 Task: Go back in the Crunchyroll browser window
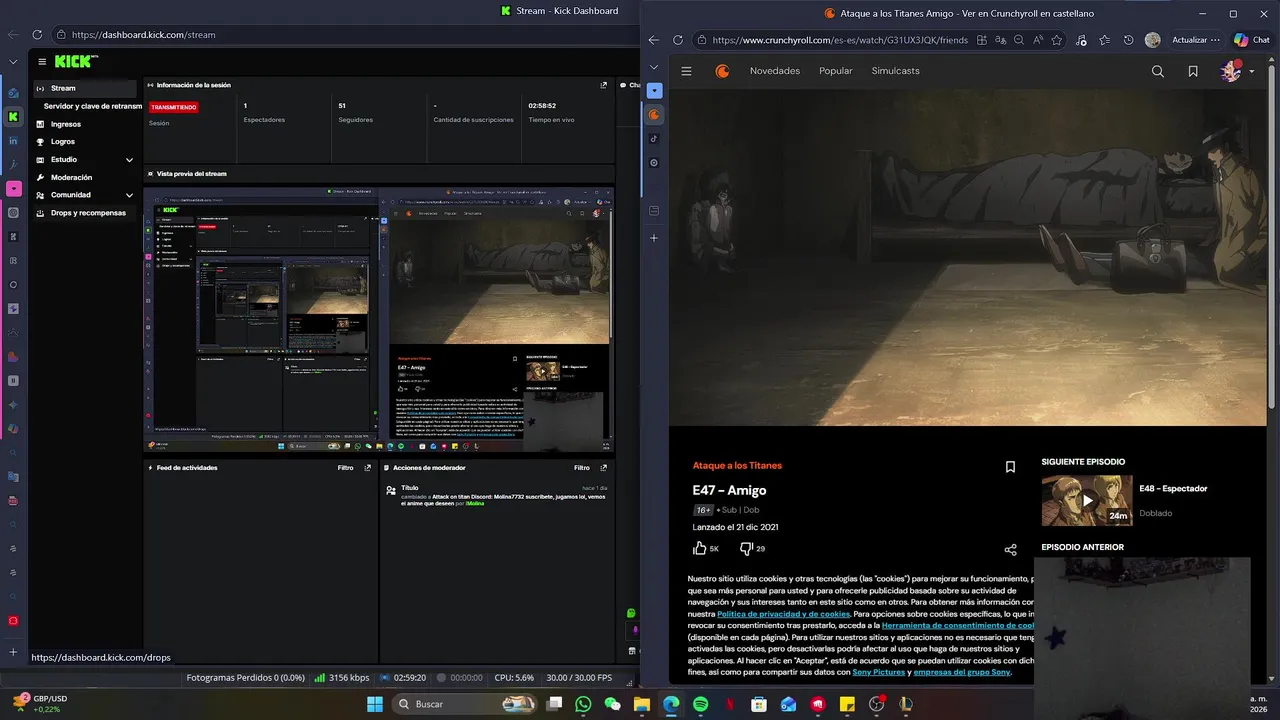(653, 40)
